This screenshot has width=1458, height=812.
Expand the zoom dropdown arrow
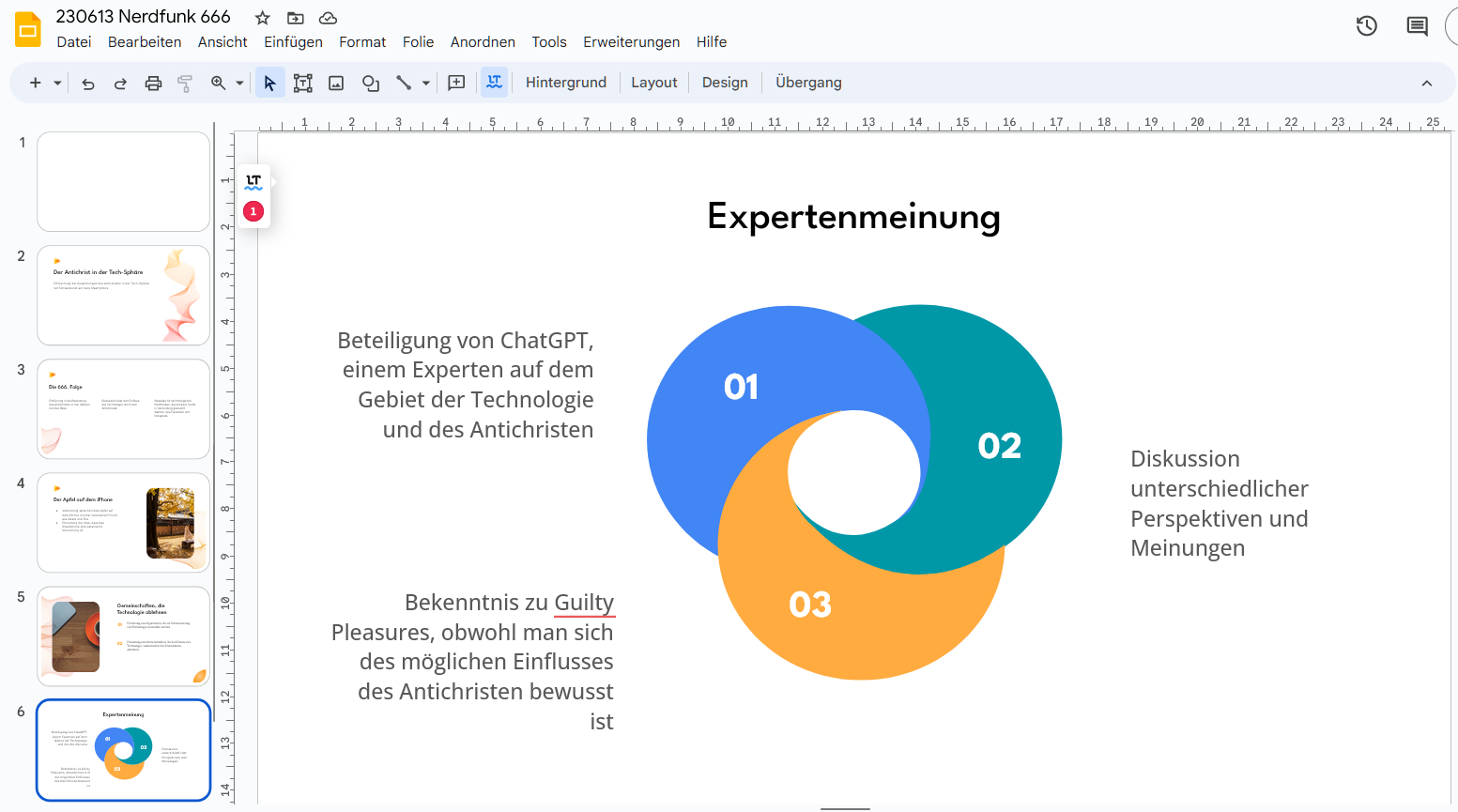click(x=239, y=84)
